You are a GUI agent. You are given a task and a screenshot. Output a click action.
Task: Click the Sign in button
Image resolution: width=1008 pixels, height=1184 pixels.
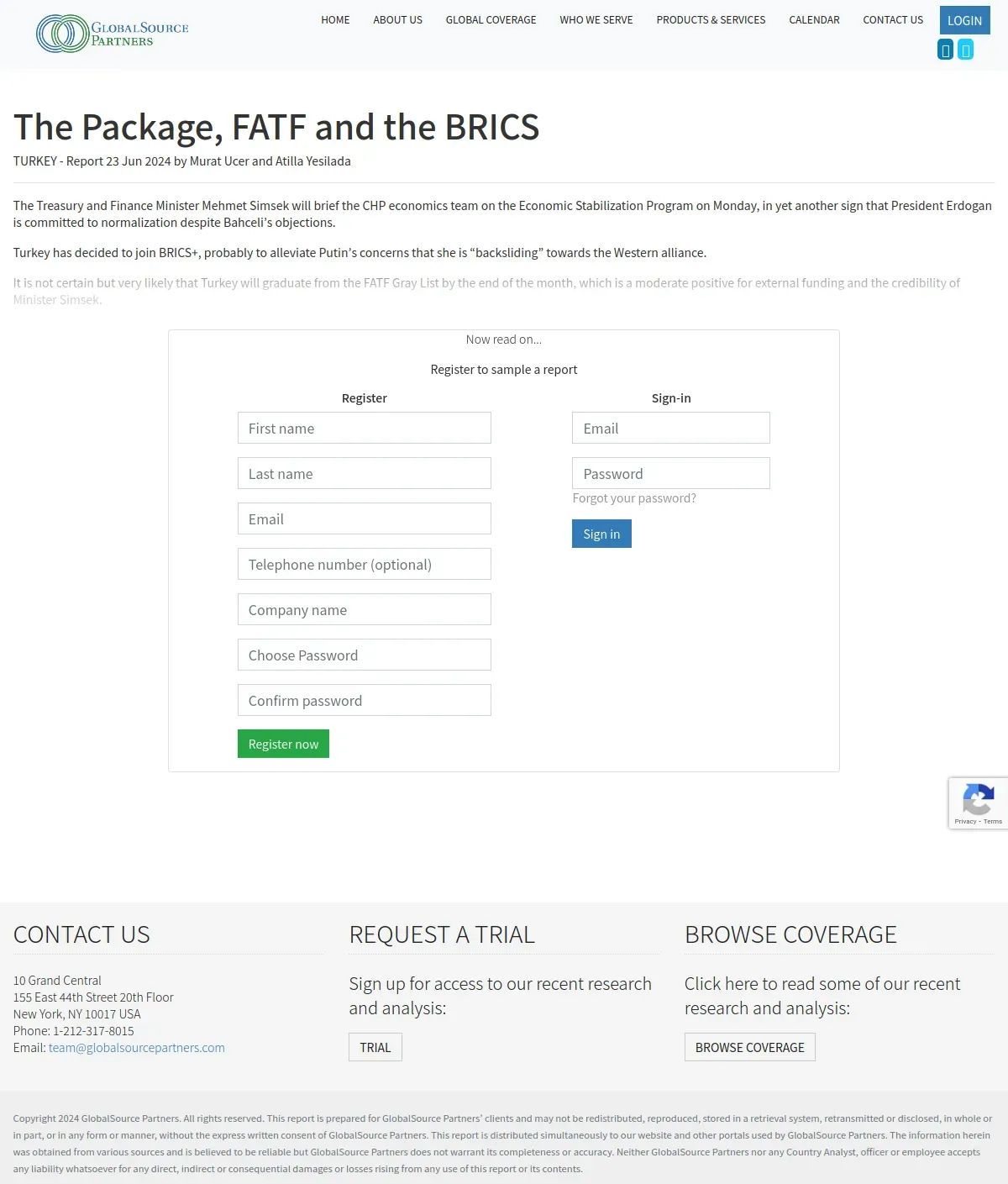(x=601, y=534)
